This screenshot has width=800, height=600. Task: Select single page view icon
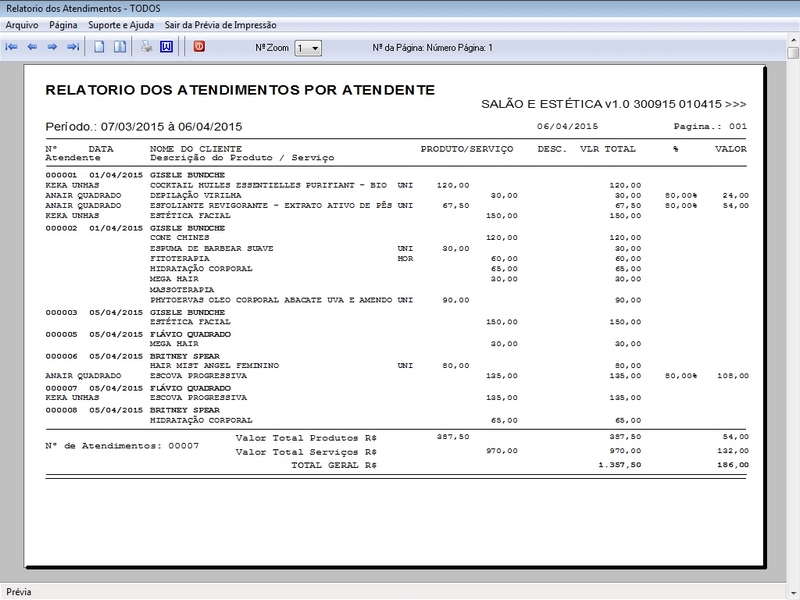pos(99,47)
